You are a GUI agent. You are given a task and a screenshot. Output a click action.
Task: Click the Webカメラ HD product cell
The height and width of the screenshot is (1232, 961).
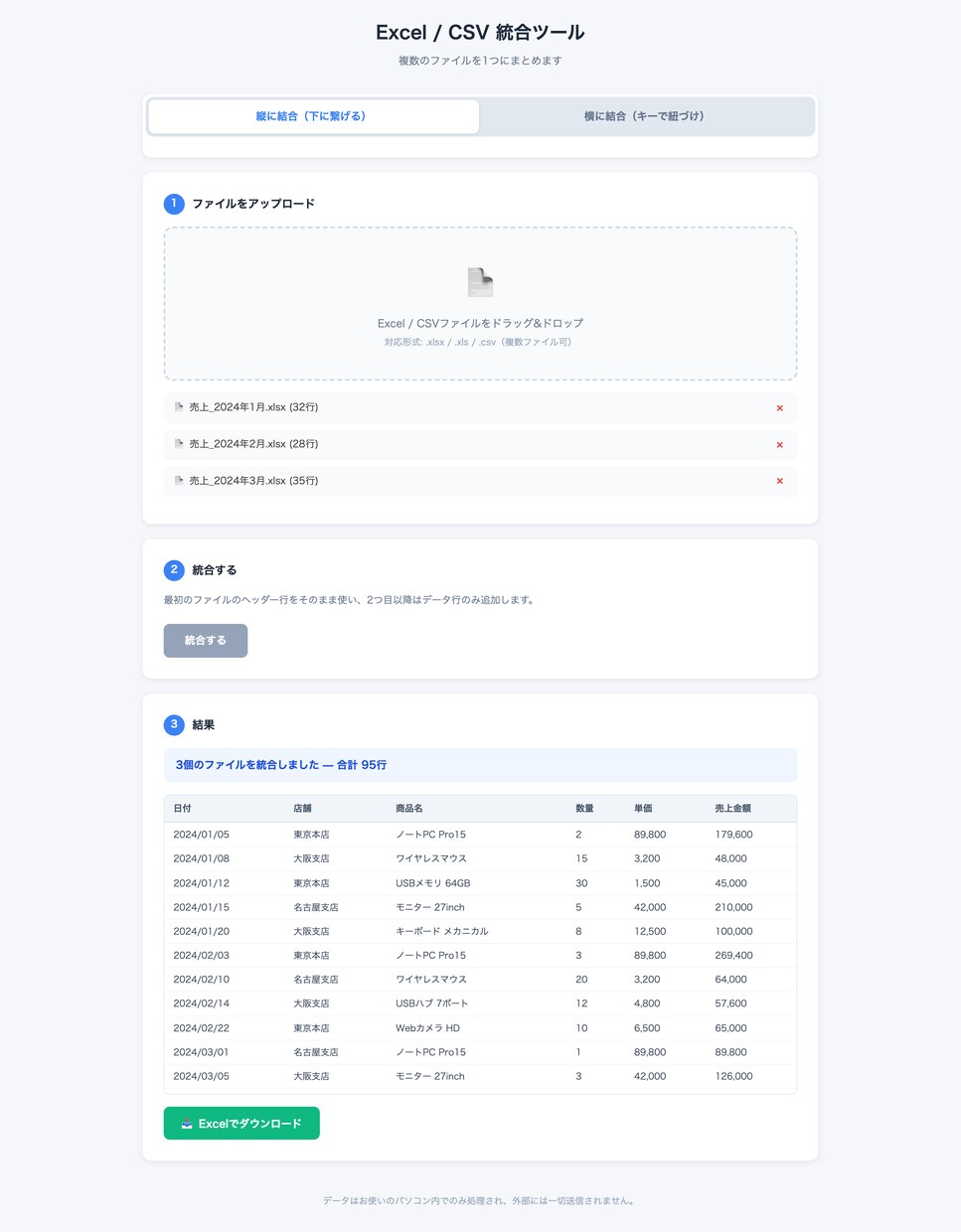tap(427, 1028)
